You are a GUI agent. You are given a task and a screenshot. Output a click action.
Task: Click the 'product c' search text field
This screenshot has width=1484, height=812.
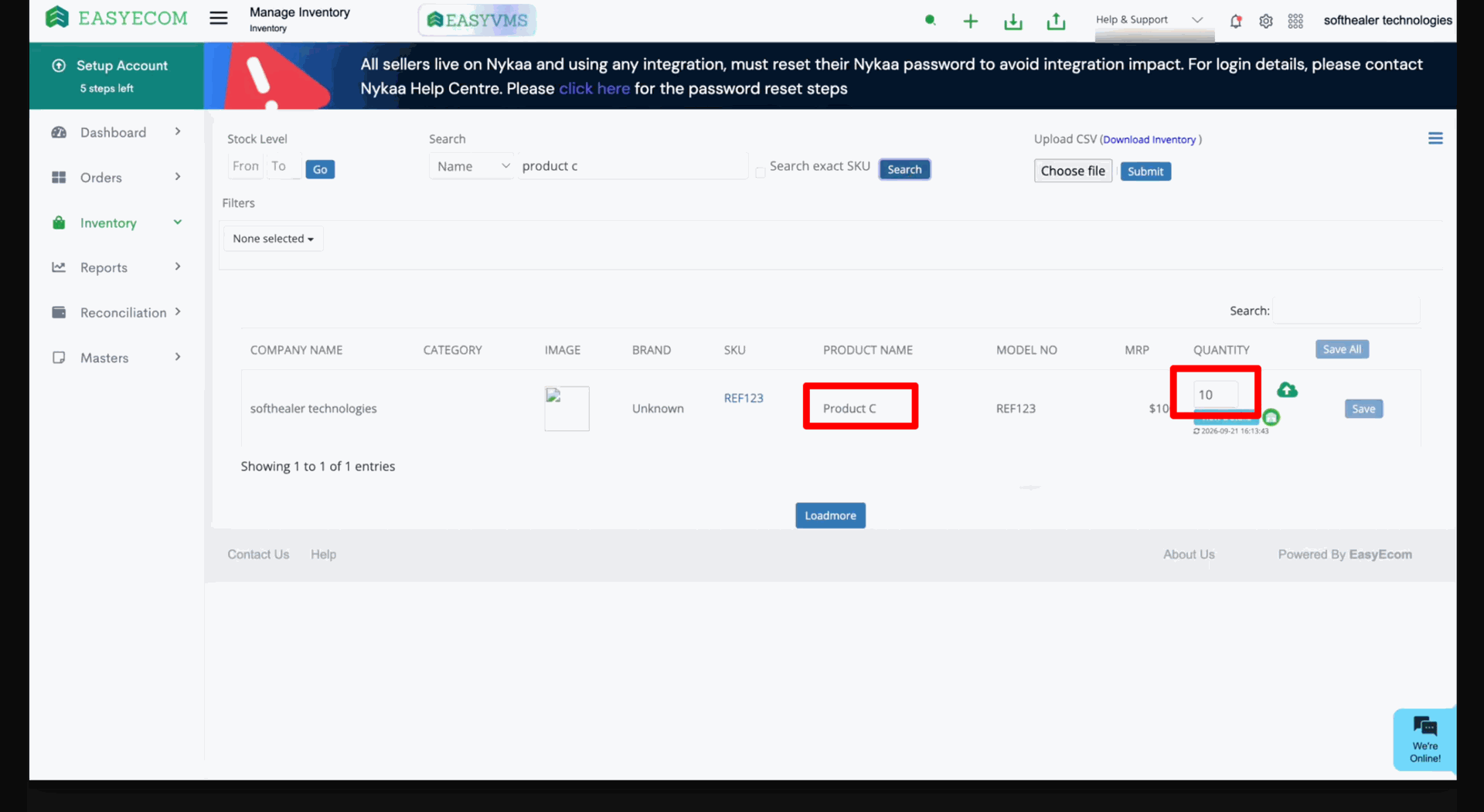point(632,166)
